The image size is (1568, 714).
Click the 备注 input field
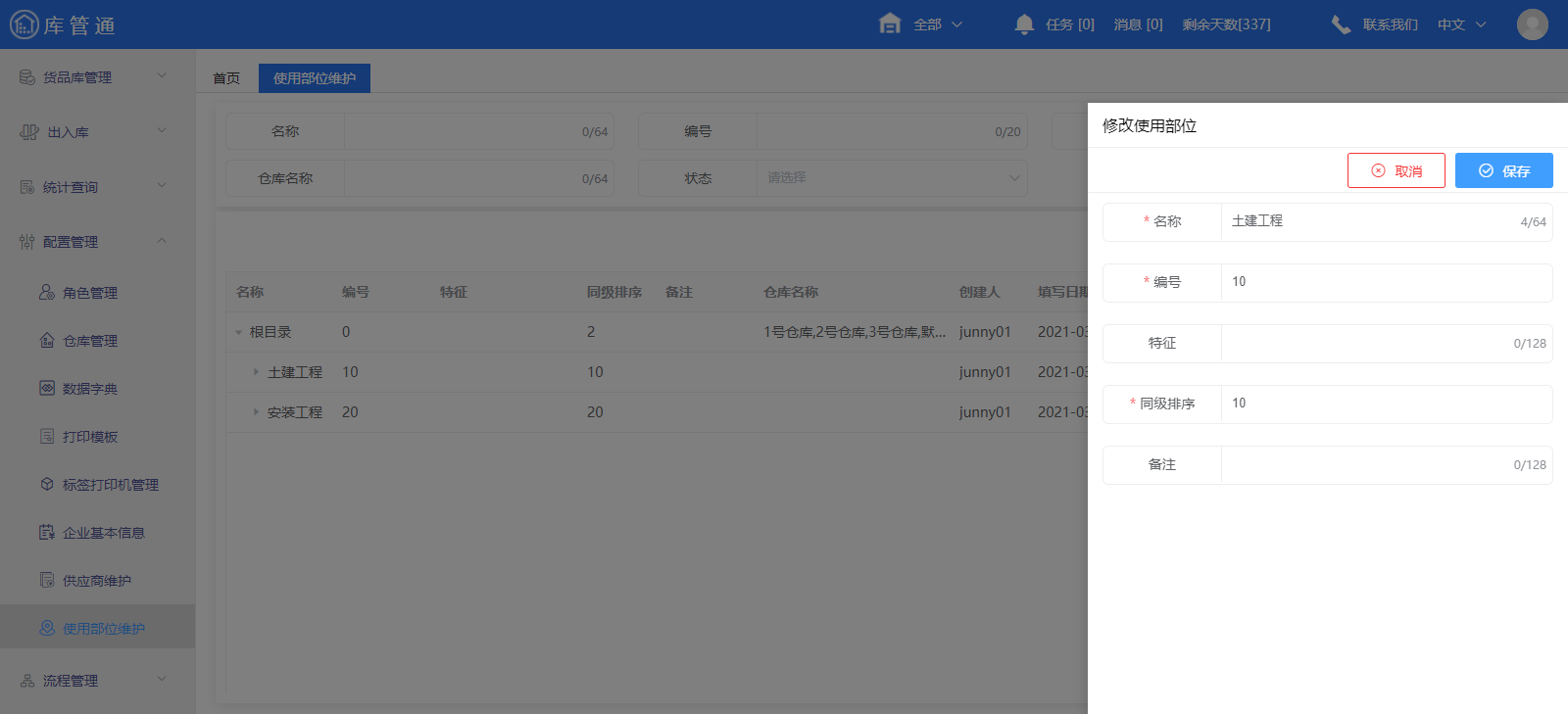pyautogui.click(x=1387, y=464)
